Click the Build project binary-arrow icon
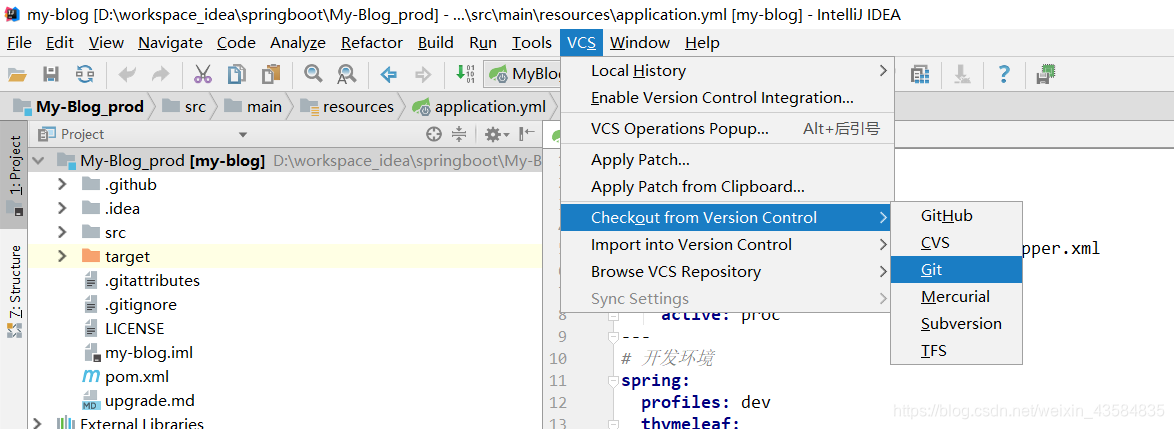Viewport: 1174px width, 429px height. click(465, 73)
